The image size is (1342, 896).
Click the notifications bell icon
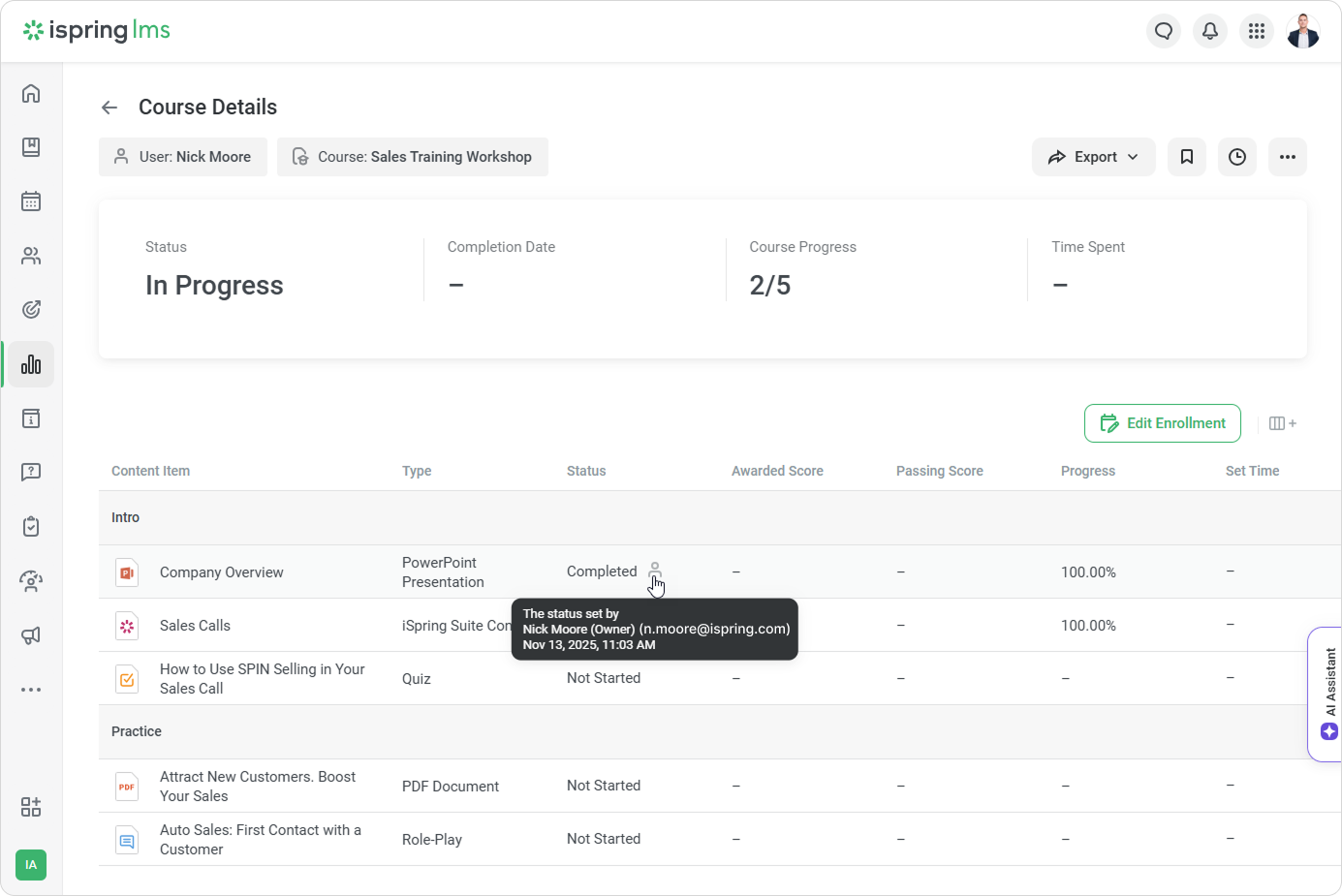point(1210,31)
